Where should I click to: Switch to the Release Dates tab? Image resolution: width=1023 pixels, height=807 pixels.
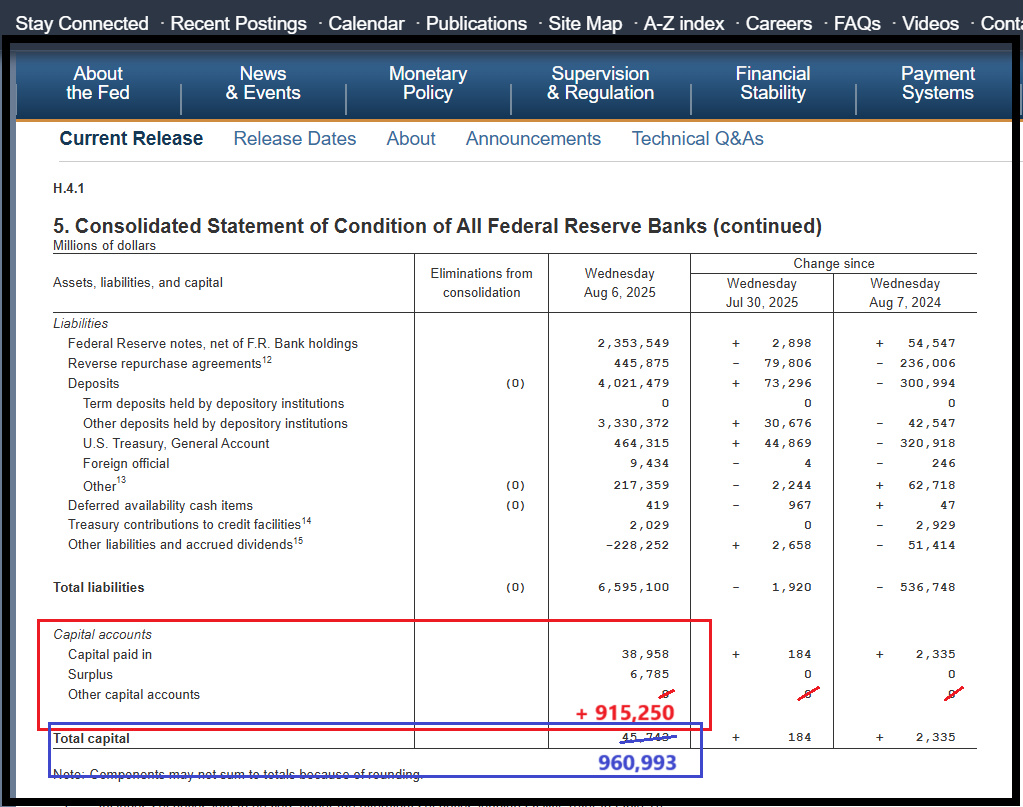[x=295, y=139]
